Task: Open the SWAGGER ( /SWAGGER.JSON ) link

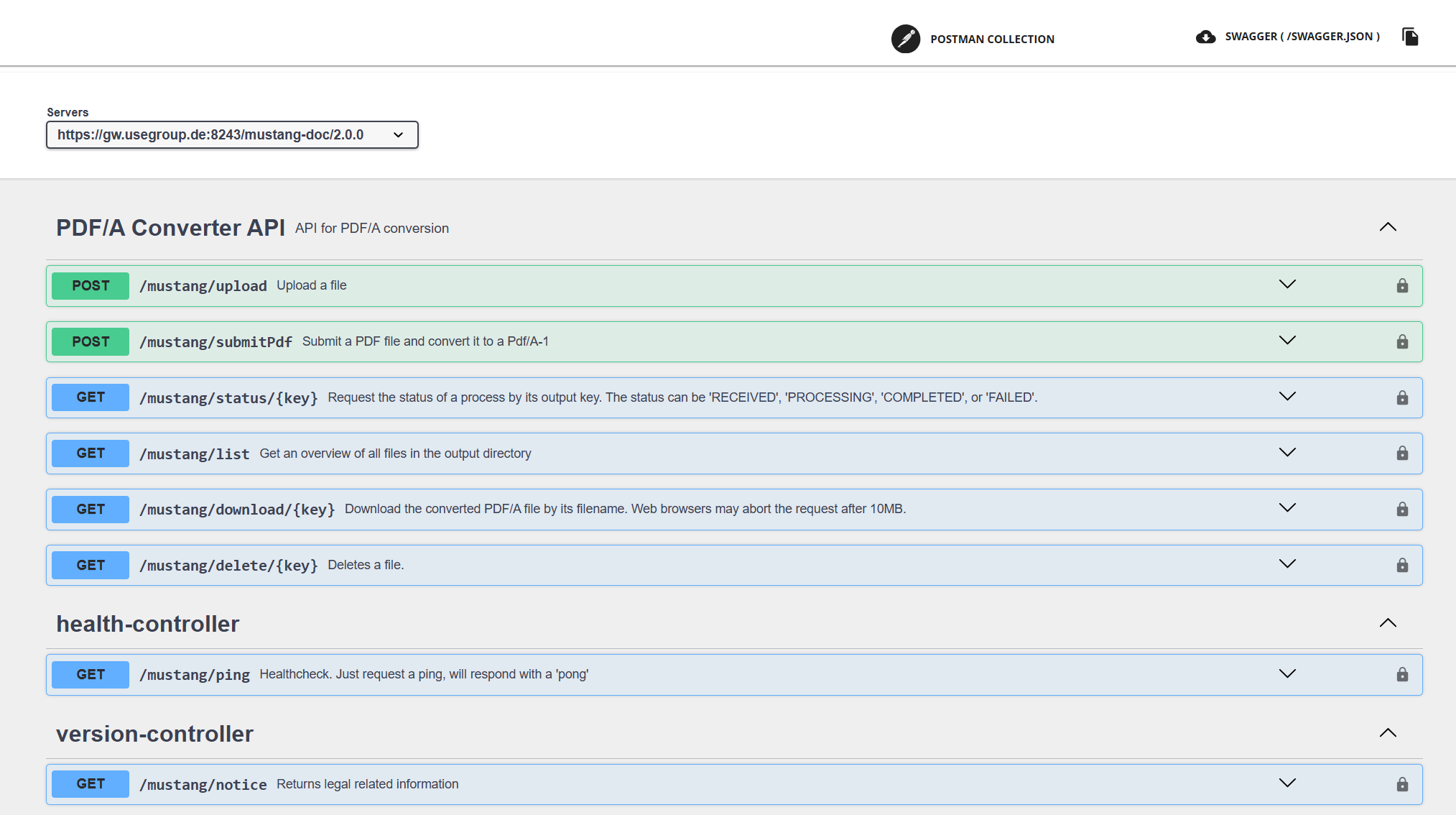Action: pos(1301,36)
